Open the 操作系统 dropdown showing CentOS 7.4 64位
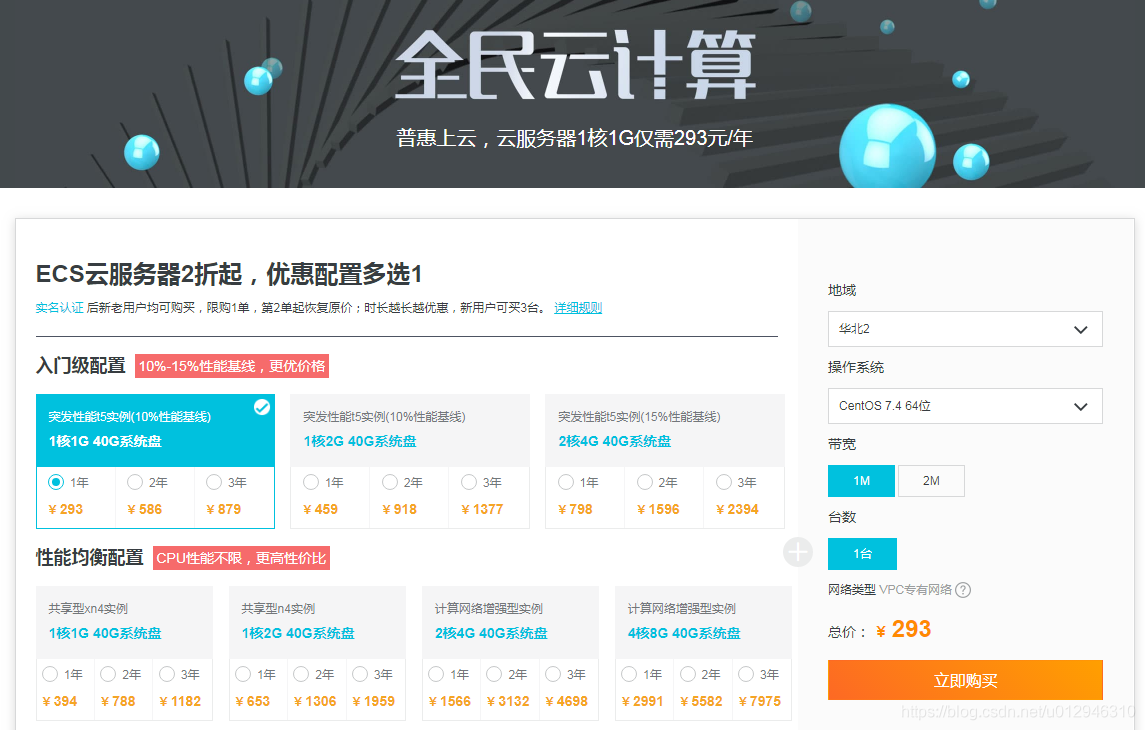Viewport: 1145px width, 730px height. click(x=965, y=406)
